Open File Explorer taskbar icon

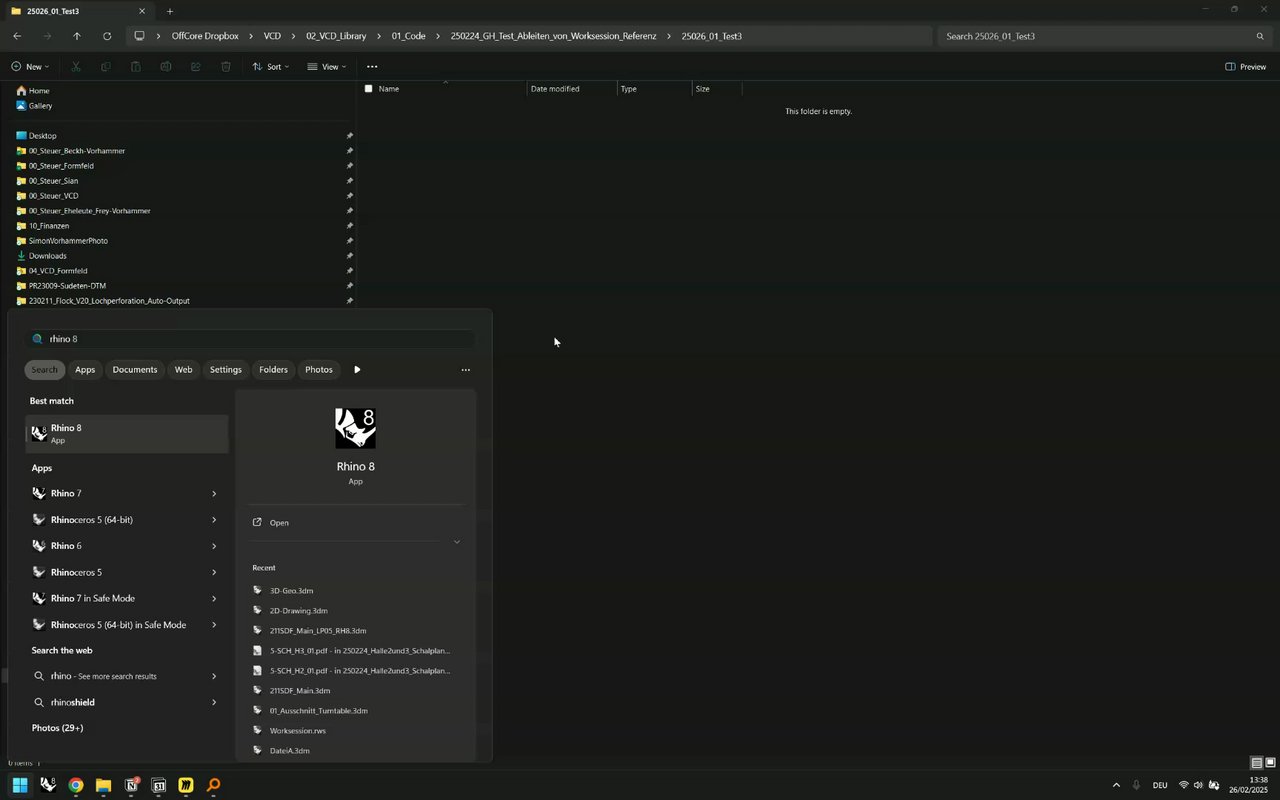(103, 785)
